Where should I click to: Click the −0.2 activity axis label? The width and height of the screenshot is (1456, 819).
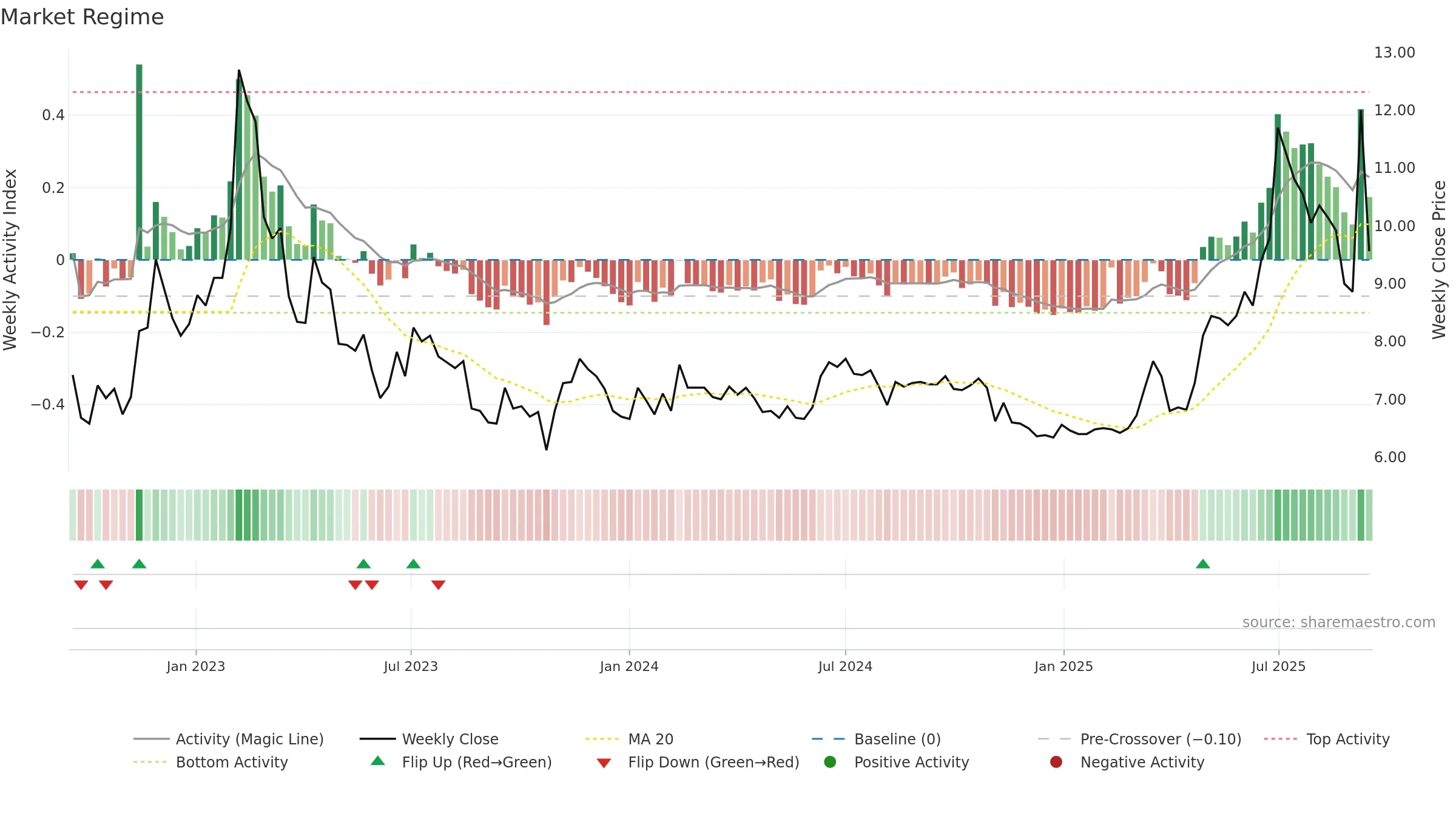tap(48, 332)
